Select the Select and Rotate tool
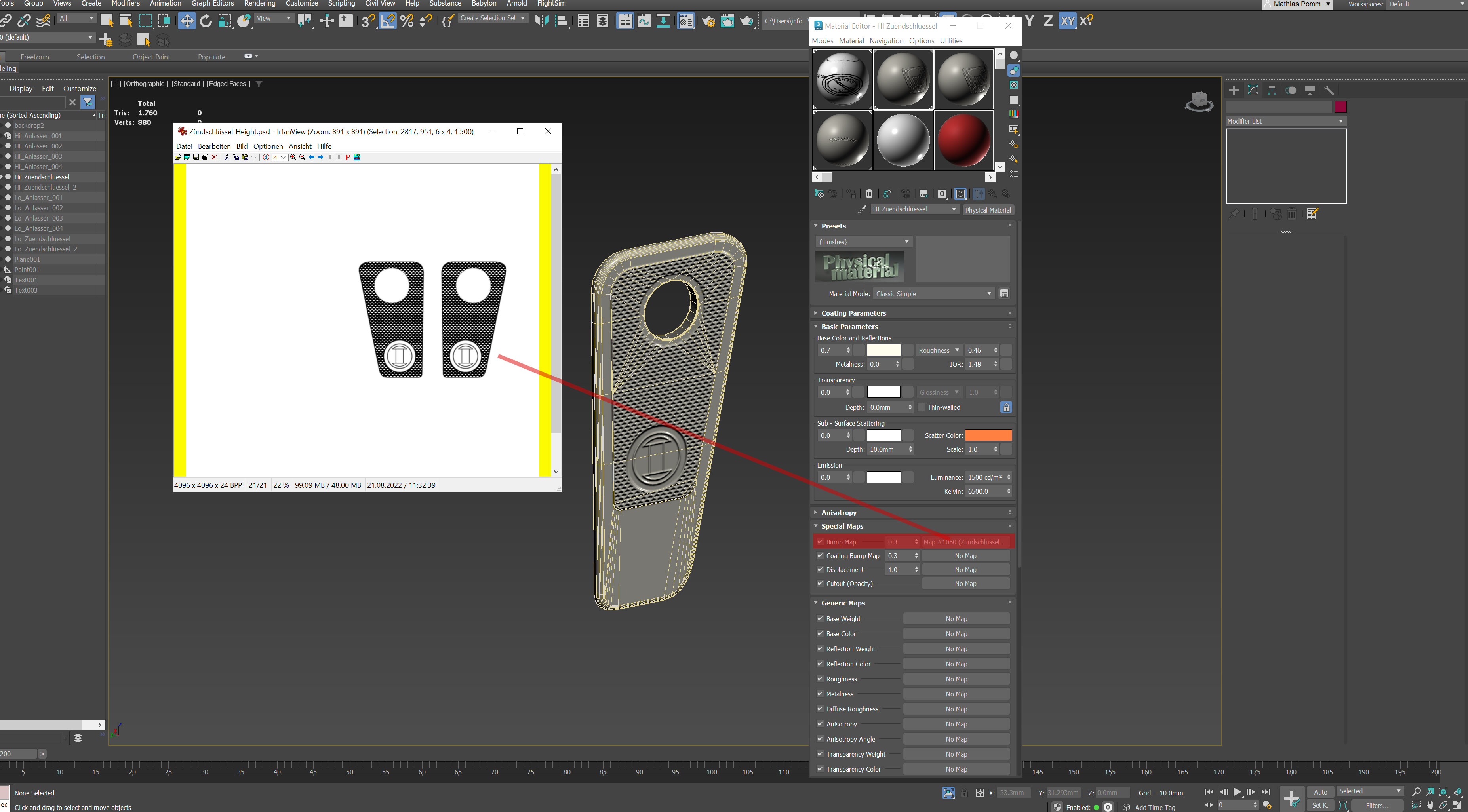Image resolution: width=1468 pixels, height=812 pixels. pyautogui.click(x=206, y=21)
